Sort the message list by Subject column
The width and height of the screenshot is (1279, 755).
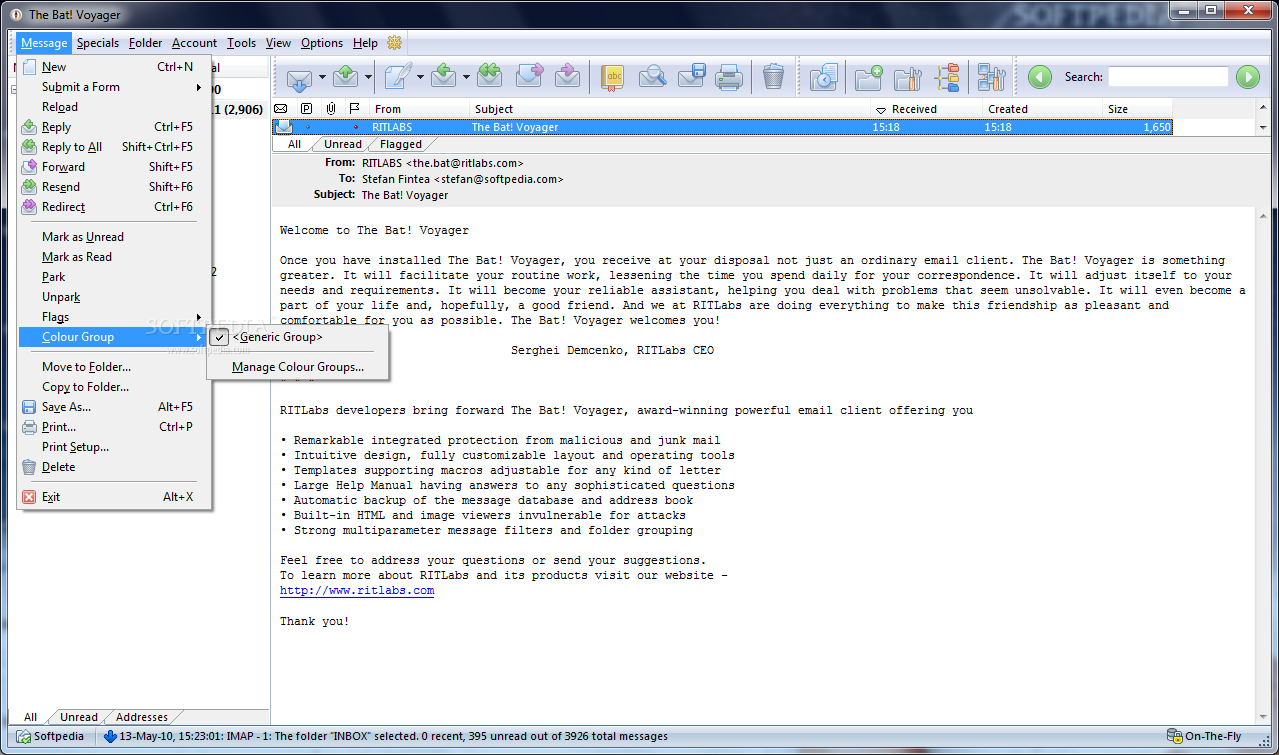670,109
